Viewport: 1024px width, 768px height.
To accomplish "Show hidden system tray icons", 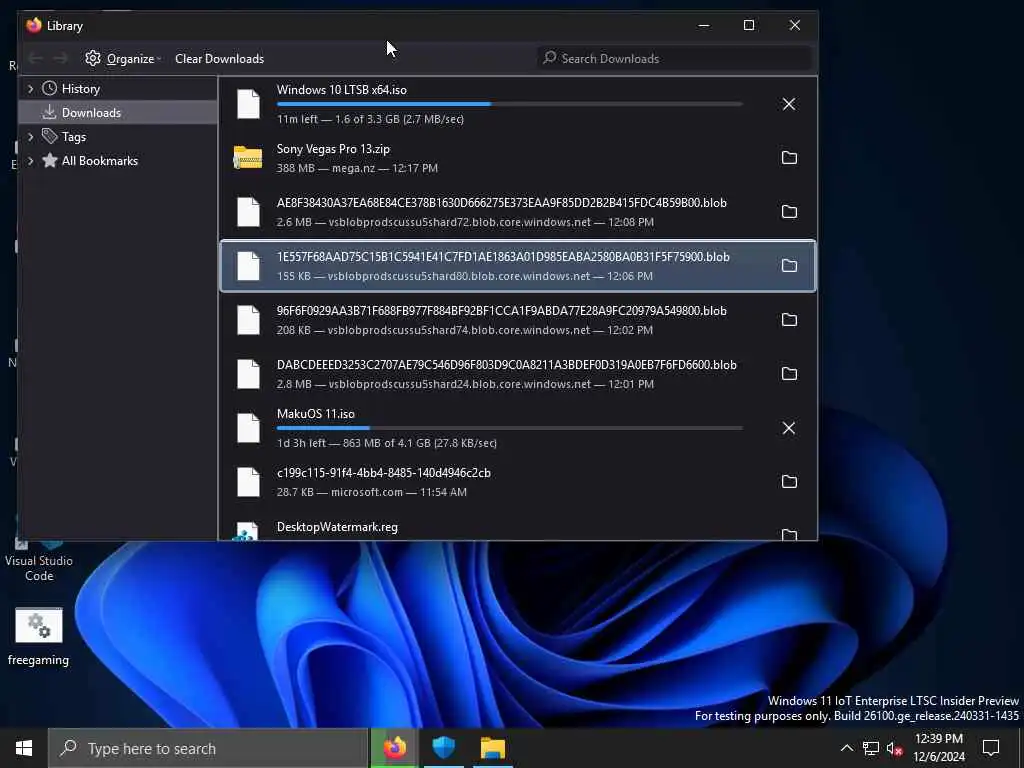I will click(x=846, y=748).
